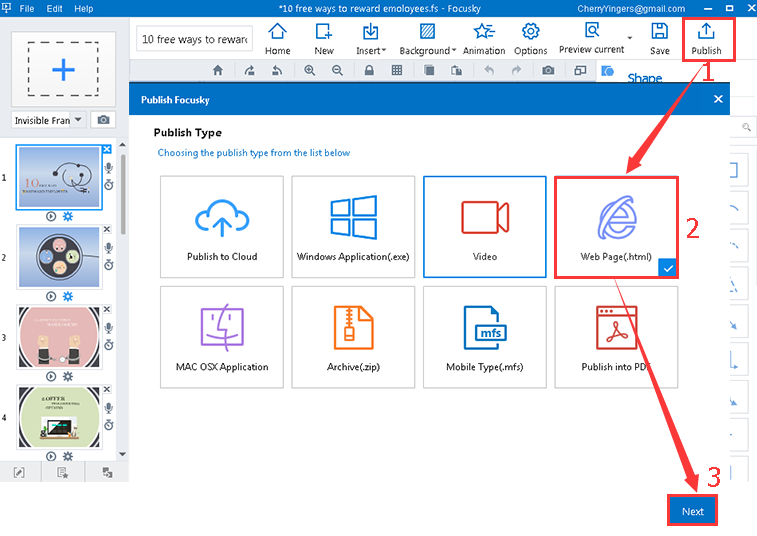Select slide 2 thumbnail
Screen dimensions: 757x536
[59, 257]
